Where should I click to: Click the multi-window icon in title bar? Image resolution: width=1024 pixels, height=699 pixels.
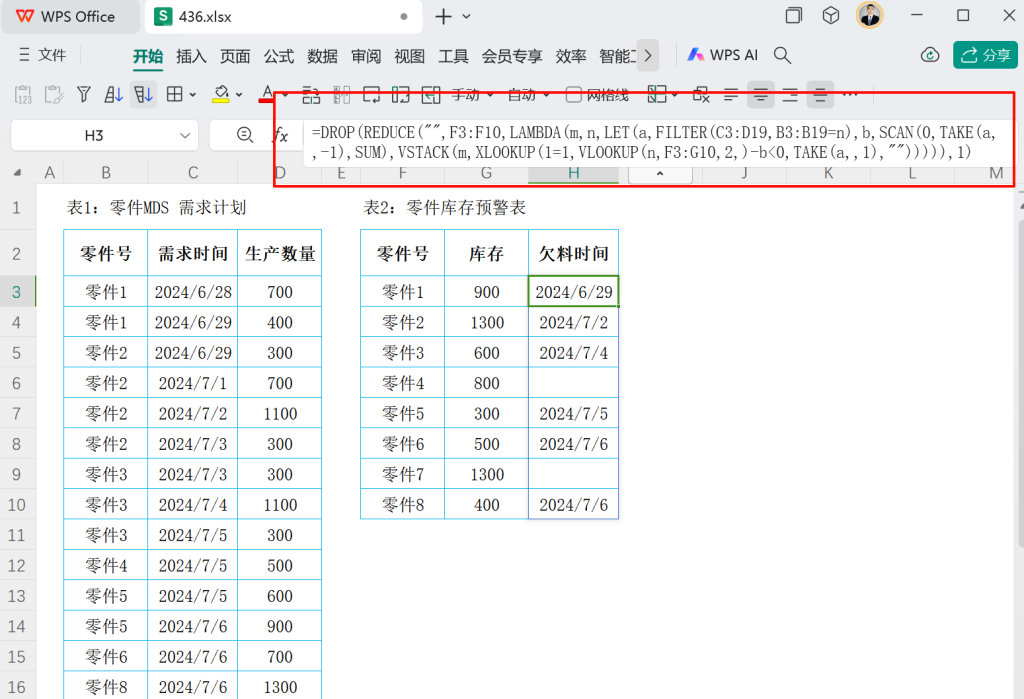tap(793, 16)
